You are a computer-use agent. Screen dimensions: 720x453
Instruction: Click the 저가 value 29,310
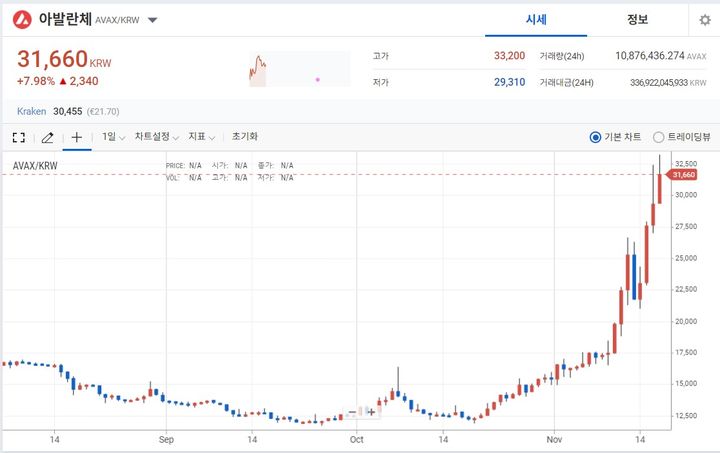click(509, 82)
